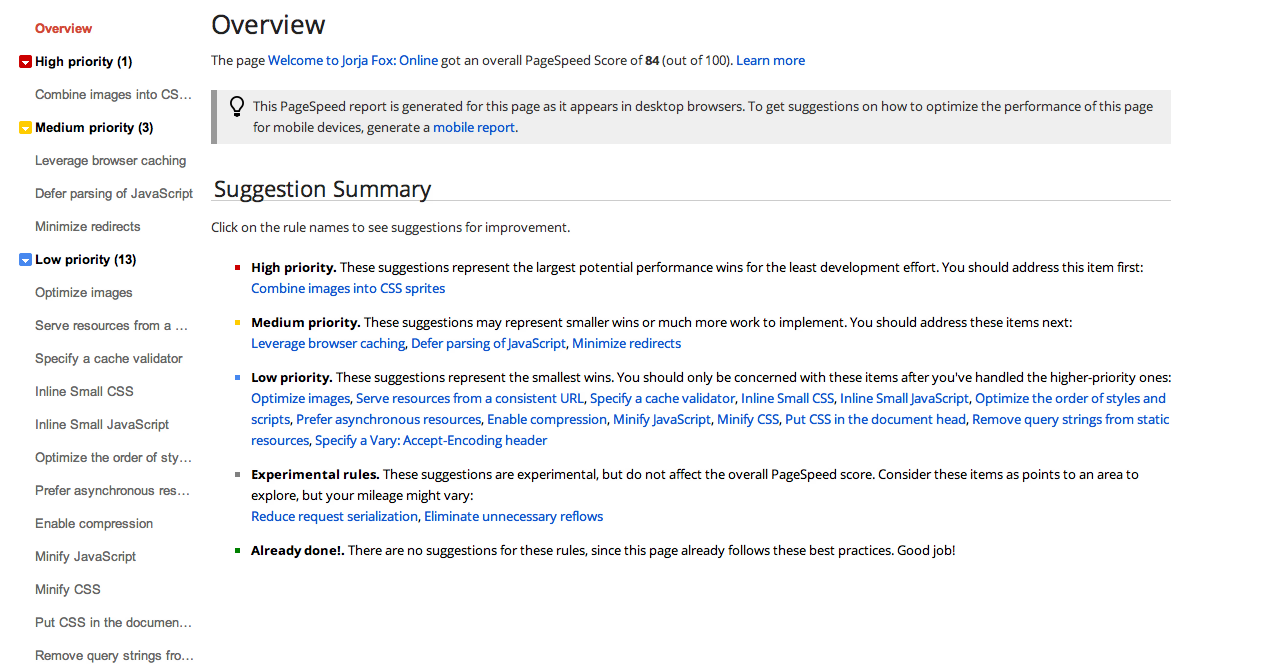1265x670 pixels.
Task: Click Combine images into CSS sprites link
Action: tap(348, 288)
